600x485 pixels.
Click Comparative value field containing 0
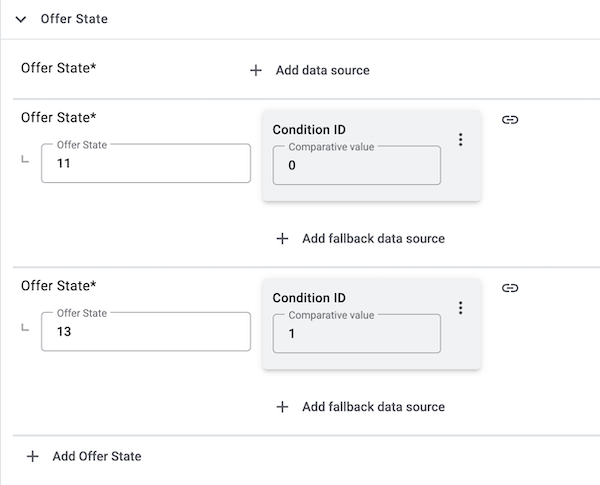[x=356, y=166]
